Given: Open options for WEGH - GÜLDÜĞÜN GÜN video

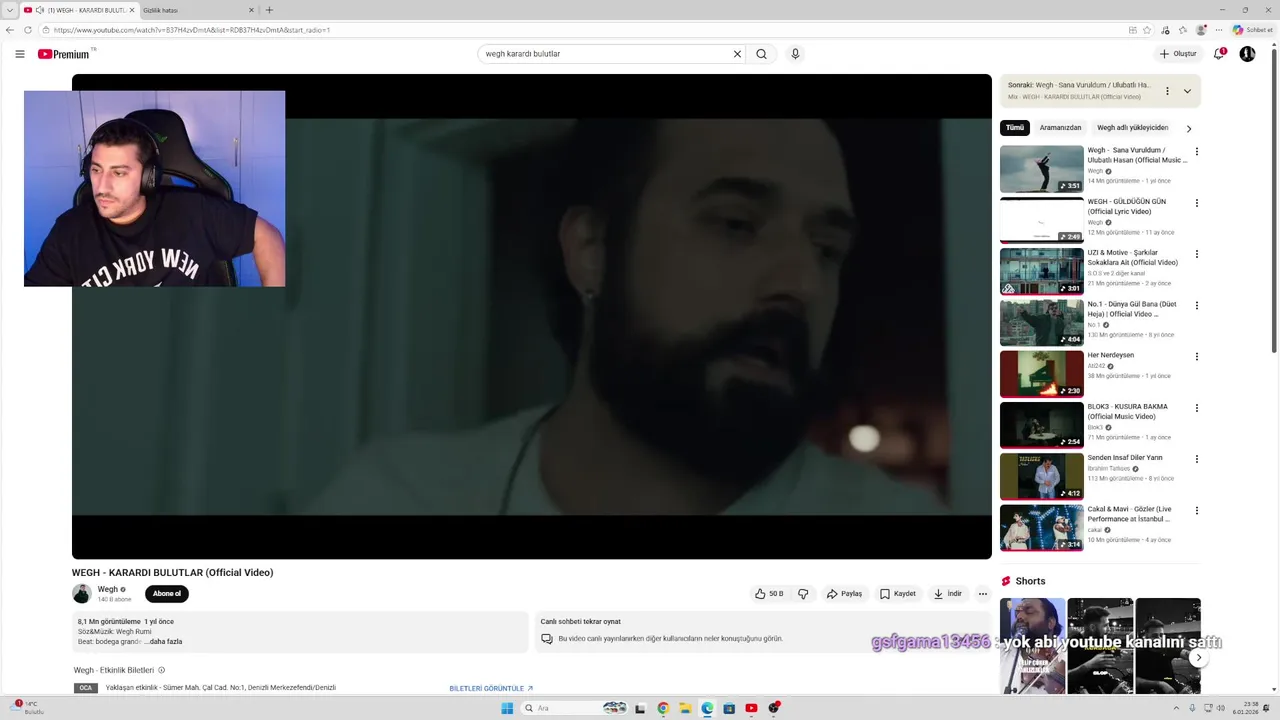Looking at the screenshot, I should [1196, 203].
